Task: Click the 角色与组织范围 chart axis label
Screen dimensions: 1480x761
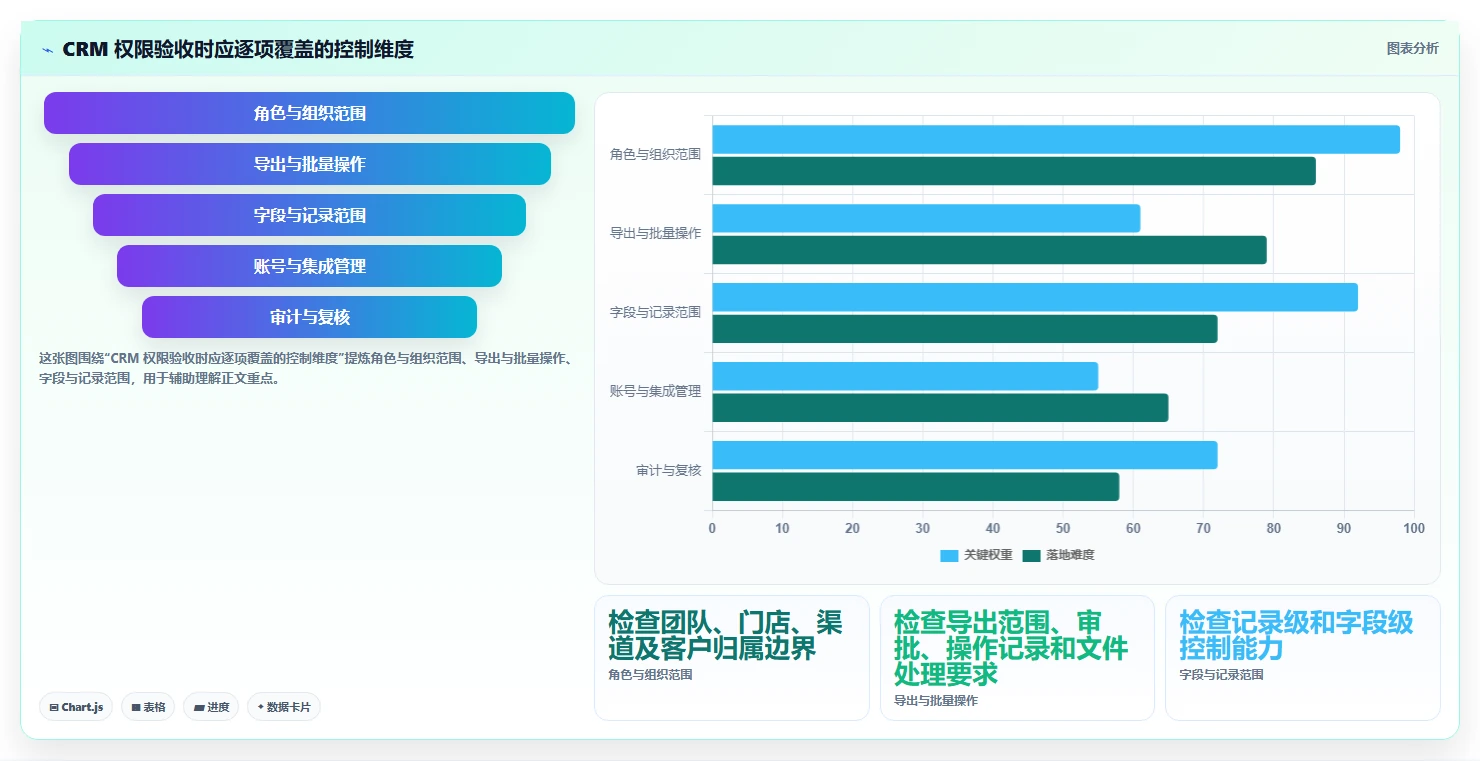Action: pyautogui.click(x=655, y=155)
